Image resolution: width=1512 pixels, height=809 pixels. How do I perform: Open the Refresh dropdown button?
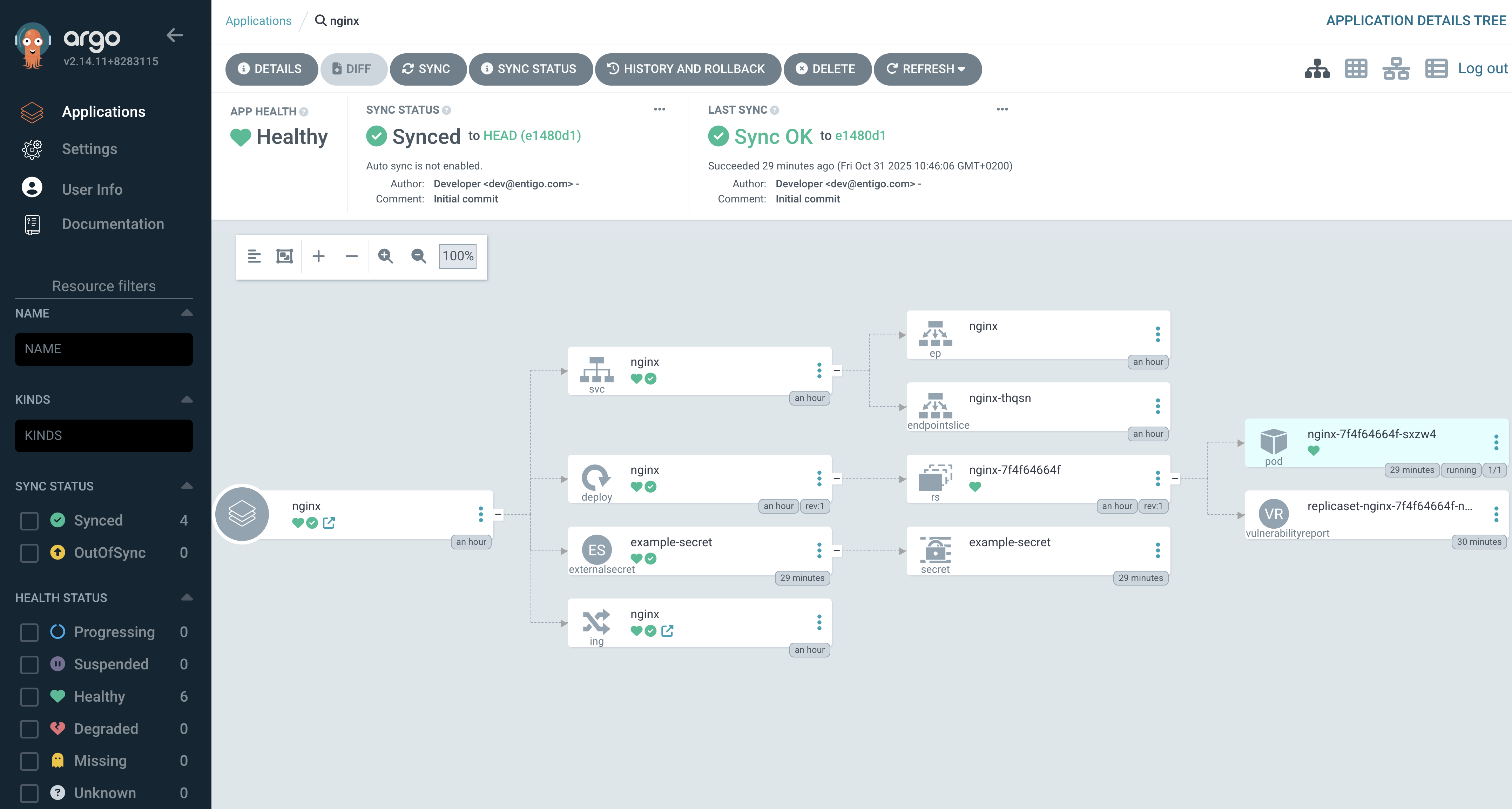927,69
